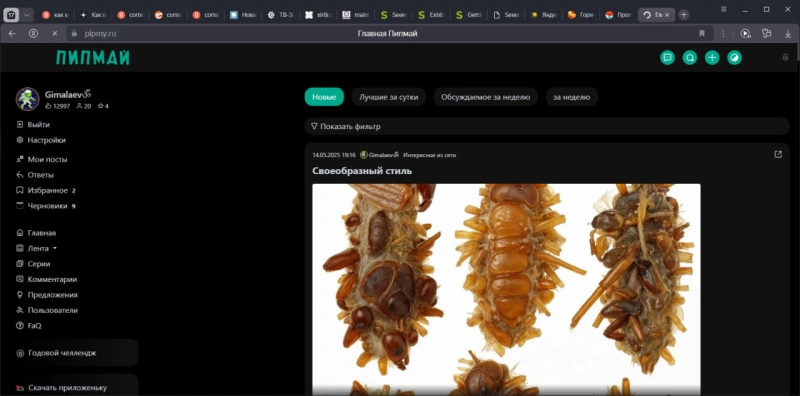The image size is (800, 396).
Task: Toggle the dark/light theme icon
Action: click(x=734, y=58)
